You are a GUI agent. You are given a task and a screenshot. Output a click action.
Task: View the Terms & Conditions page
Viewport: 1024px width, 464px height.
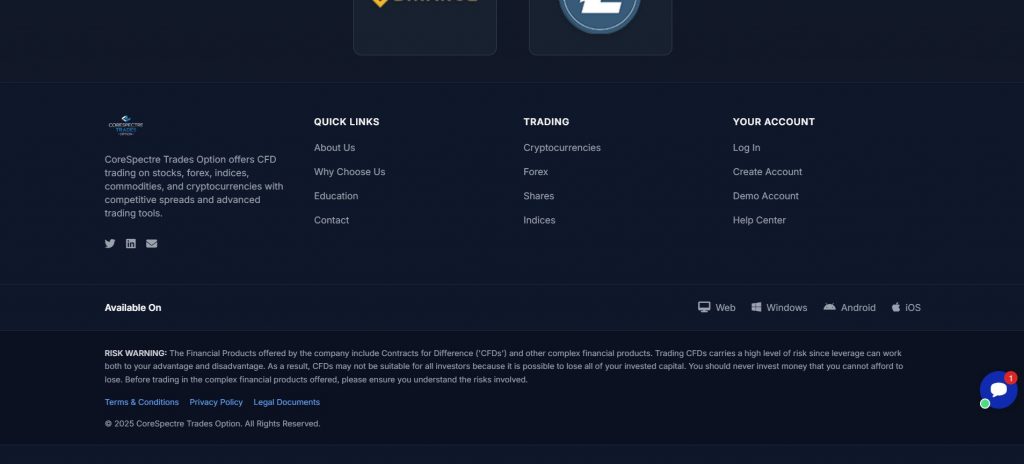[142, 402]
